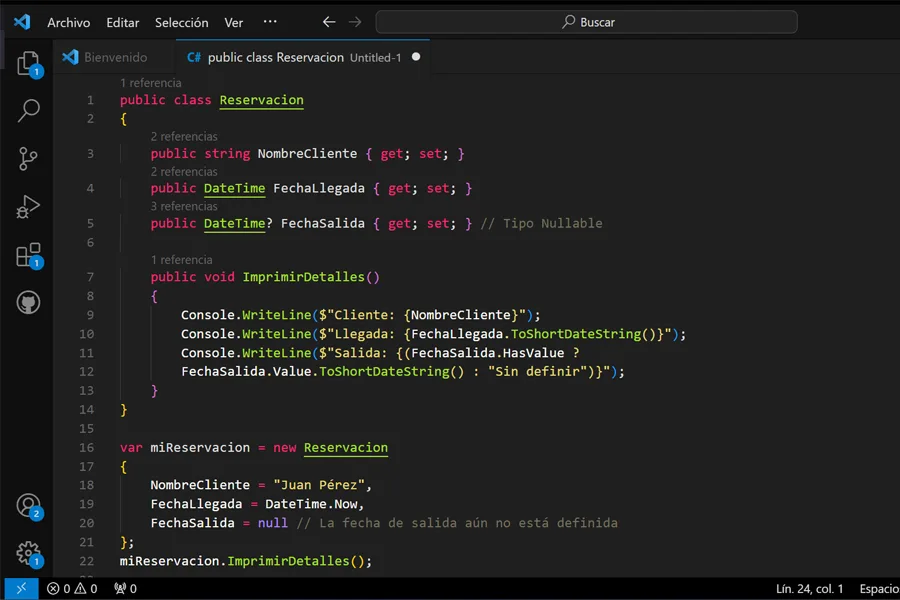
Task: Show errors and warnings in status bar
Action: click(72, 589)
